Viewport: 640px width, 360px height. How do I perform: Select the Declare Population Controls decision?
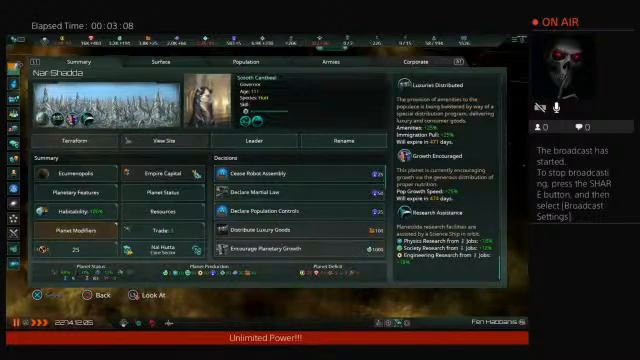pos(299,211)
